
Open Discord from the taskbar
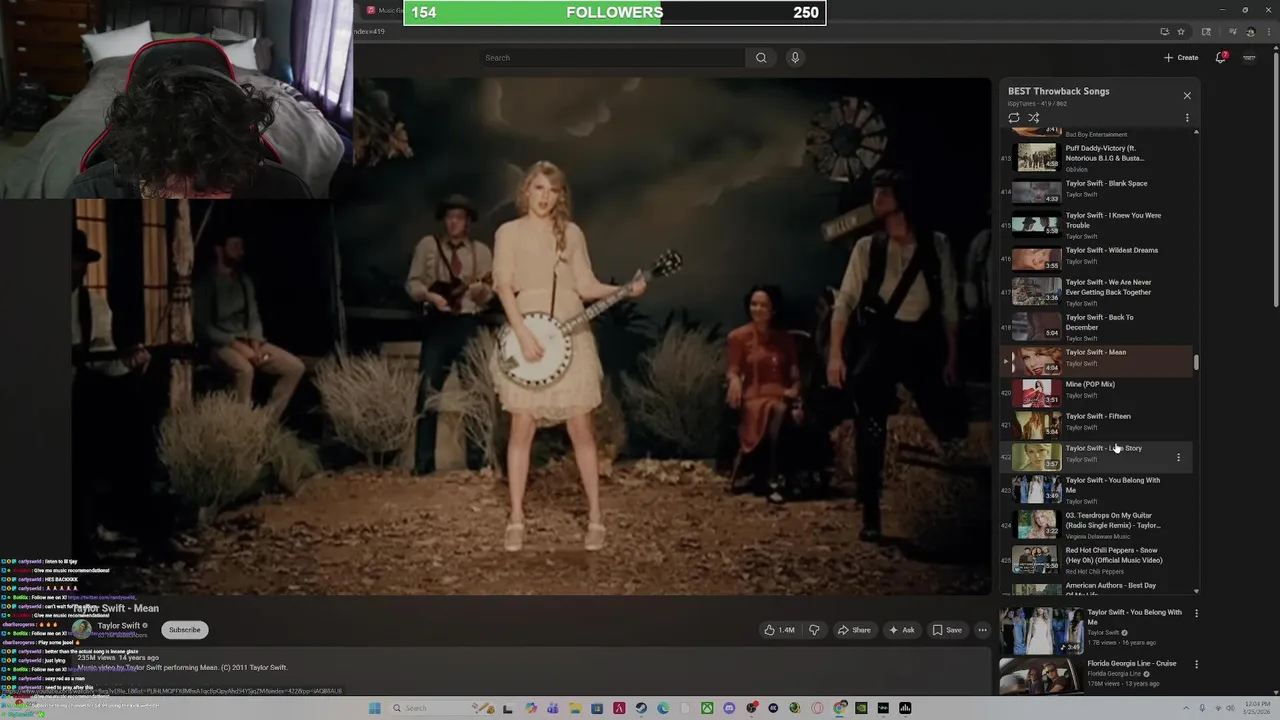(729, 708)
